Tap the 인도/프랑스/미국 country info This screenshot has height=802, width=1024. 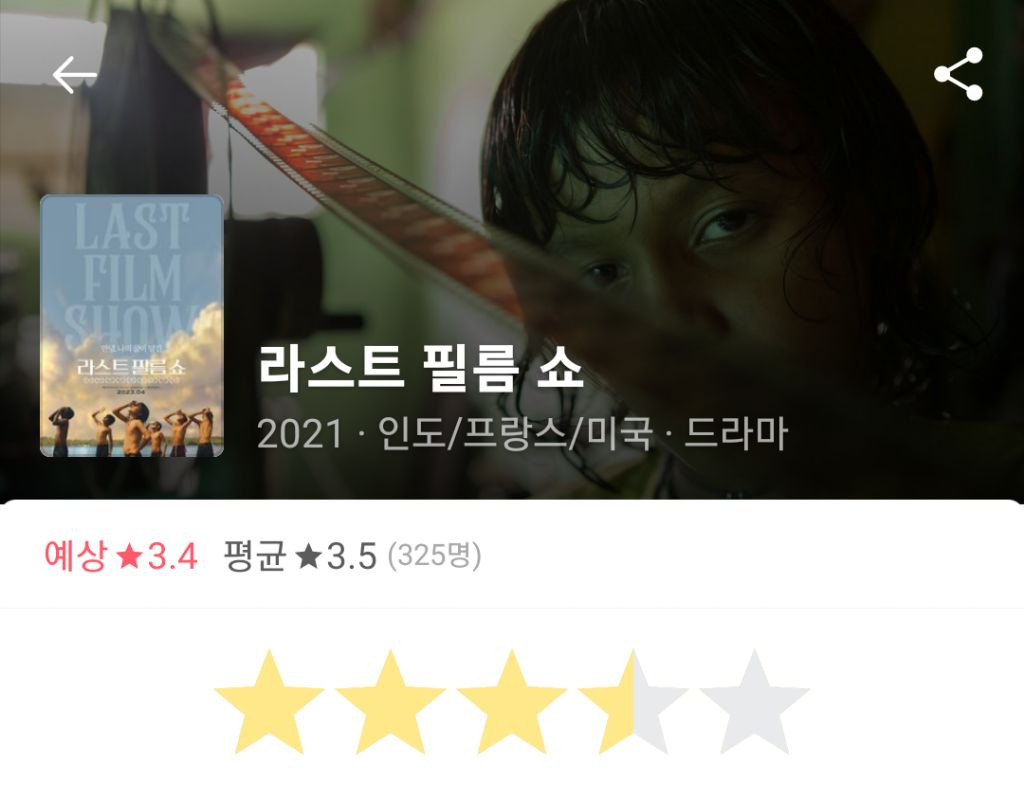(515, 434)
